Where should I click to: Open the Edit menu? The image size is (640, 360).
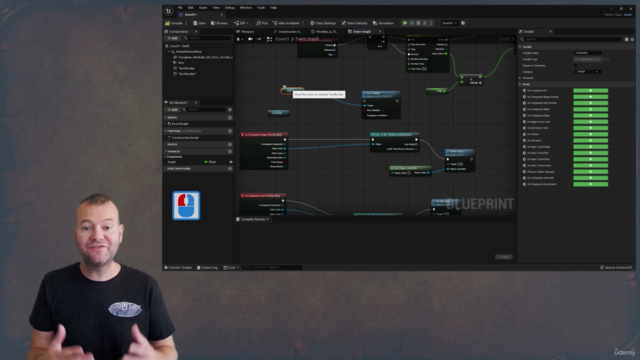pyautogui.click(x=191, y=8)
